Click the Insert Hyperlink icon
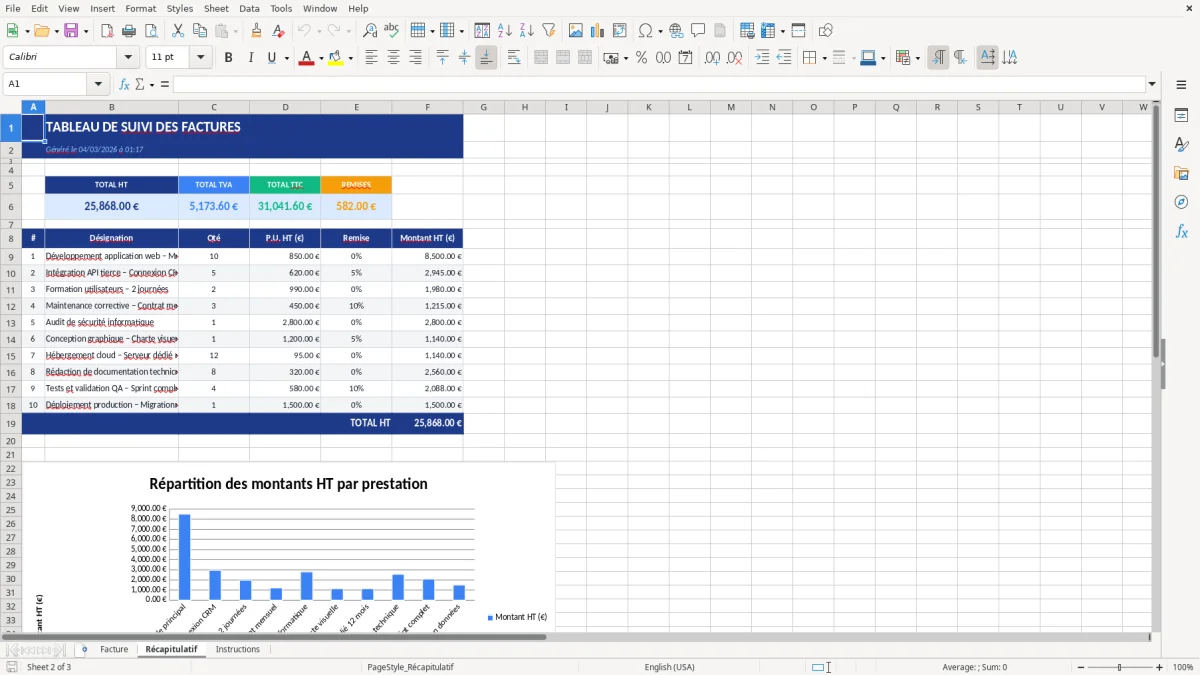The height and width of the screenshot is (675, 1200). (676, 31)
